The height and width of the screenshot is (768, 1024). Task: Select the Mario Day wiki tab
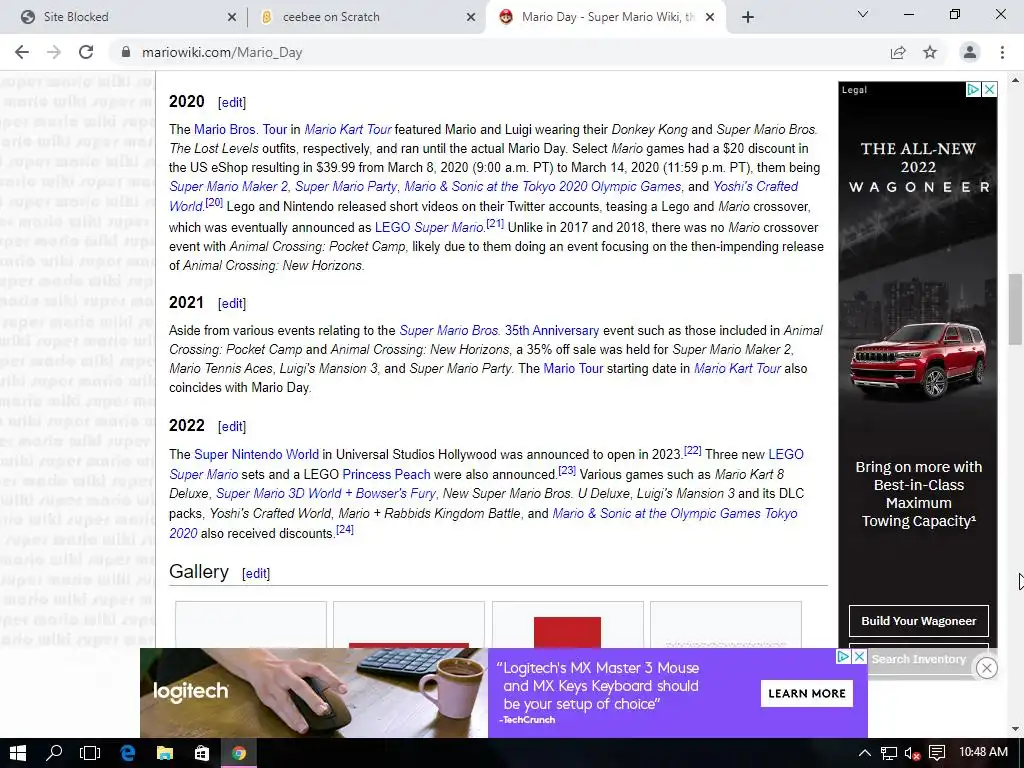(x=607, y=17)
